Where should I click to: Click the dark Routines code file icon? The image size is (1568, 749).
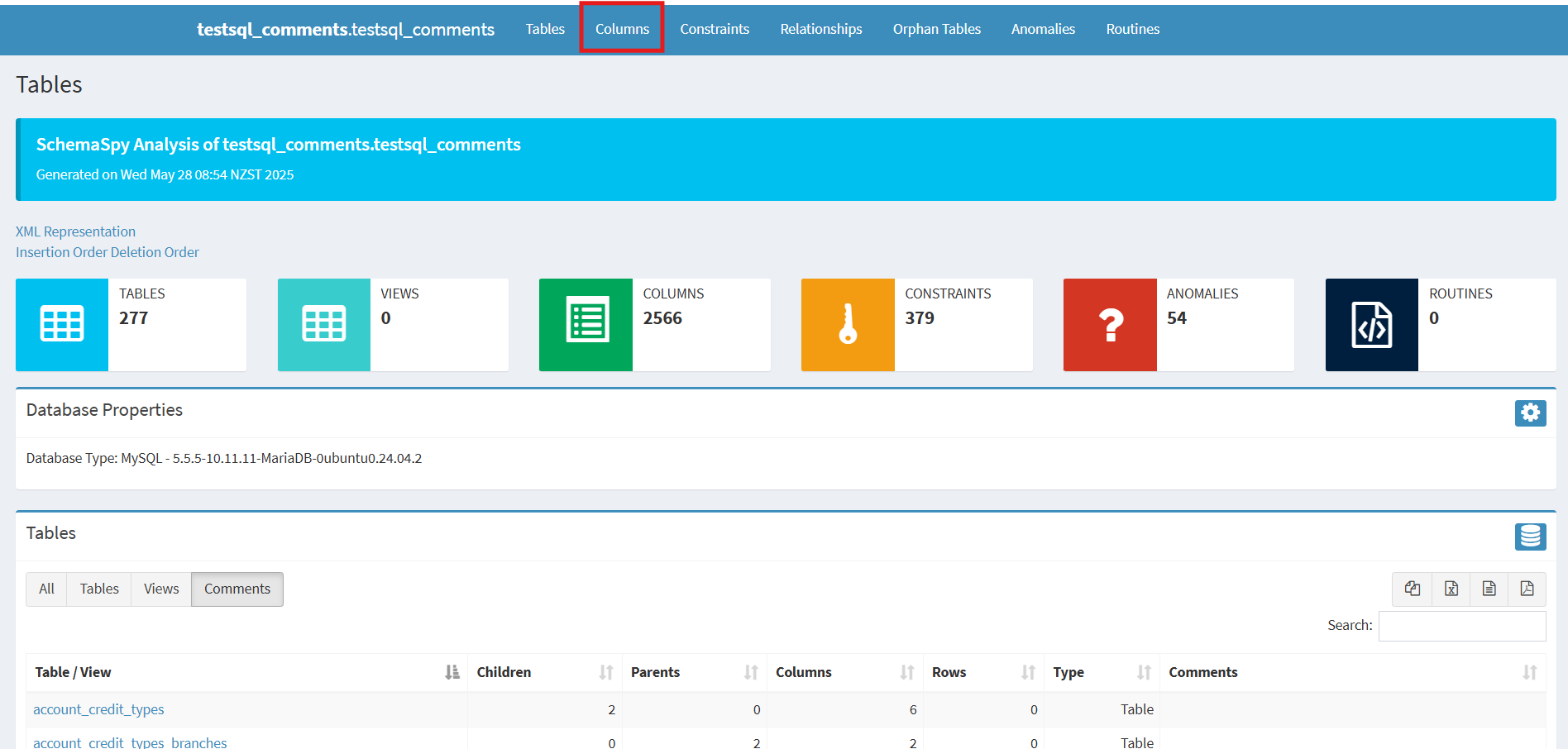(x=1372, y=325)
